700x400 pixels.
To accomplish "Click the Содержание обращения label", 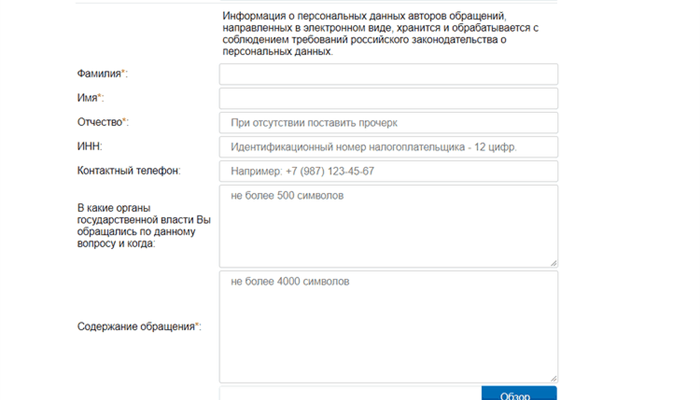I will pyautogui.click(x=136, y=326).
